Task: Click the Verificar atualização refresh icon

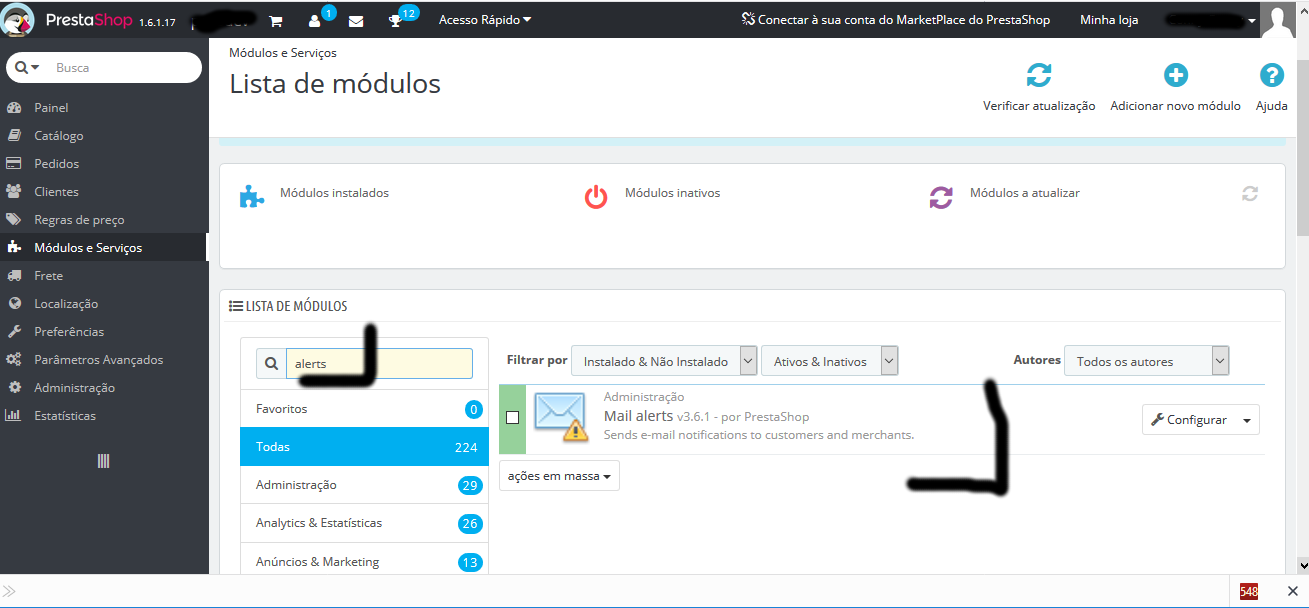Action: coord(1039,75)
